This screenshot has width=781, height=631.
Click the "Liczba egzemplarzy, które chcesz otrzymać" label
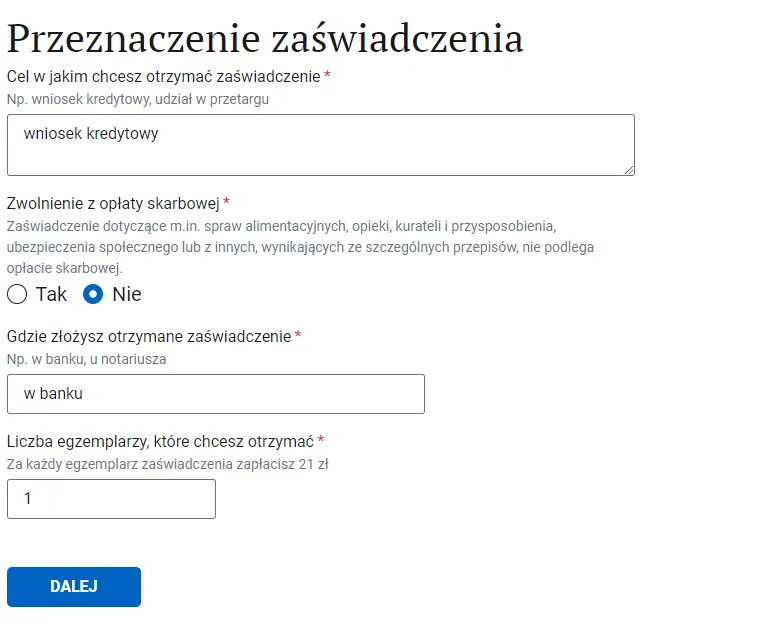pyautogui.click(x=160, y=441)
